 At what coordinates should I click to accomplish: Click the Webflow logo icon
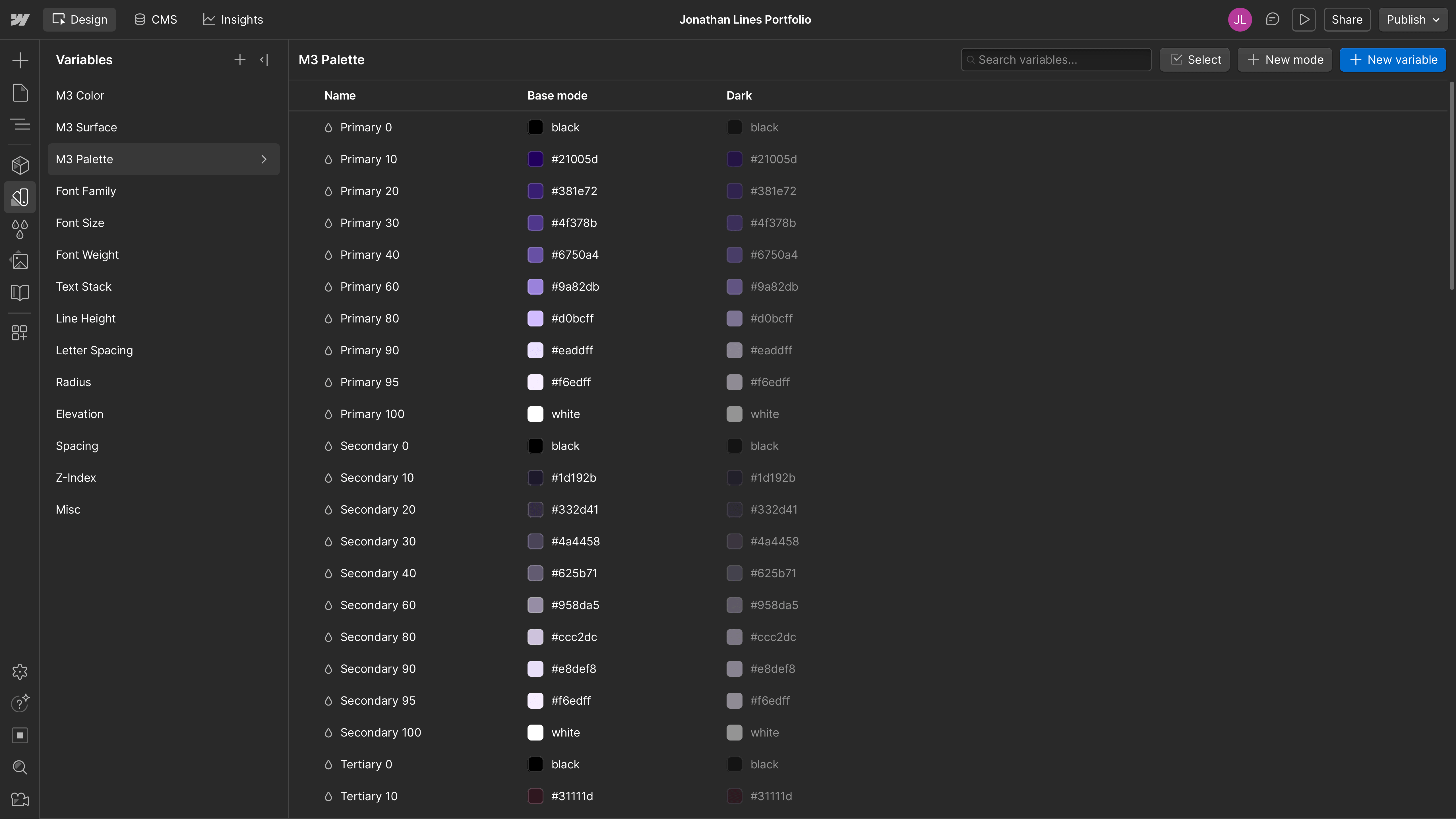click(x=20, y=20)
